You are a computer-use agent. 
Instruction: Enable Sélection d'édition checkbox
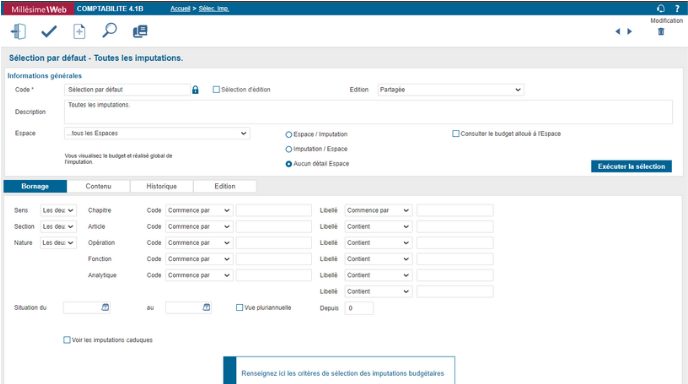tap(216, 90)
